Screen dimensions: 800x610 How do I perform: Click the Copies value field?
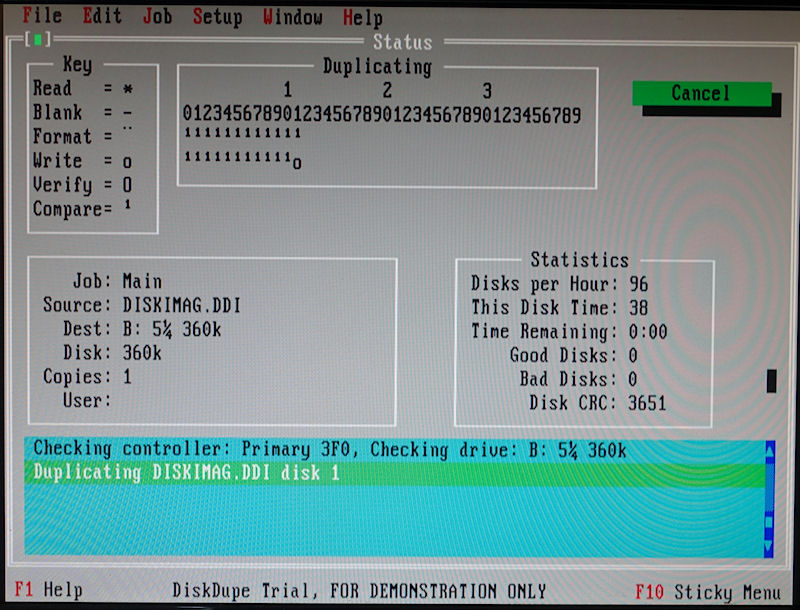coord(128,377)
